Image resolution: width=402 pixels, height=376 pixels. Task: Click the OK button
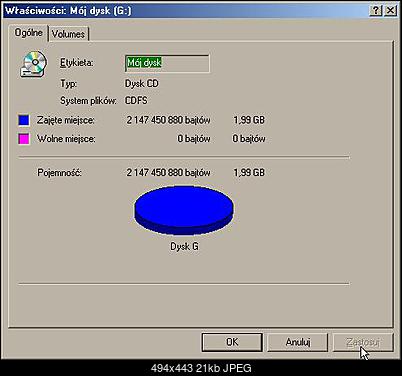(x=232, y=342)
